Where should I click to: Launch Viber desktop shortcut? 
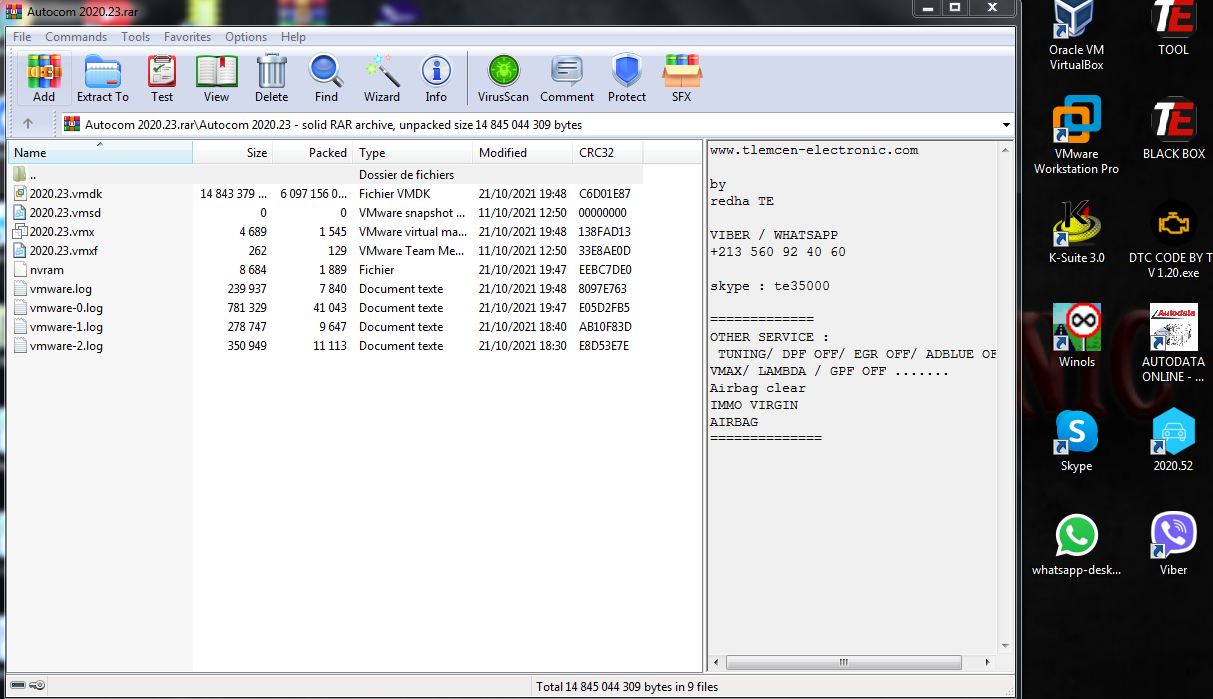1174,545
